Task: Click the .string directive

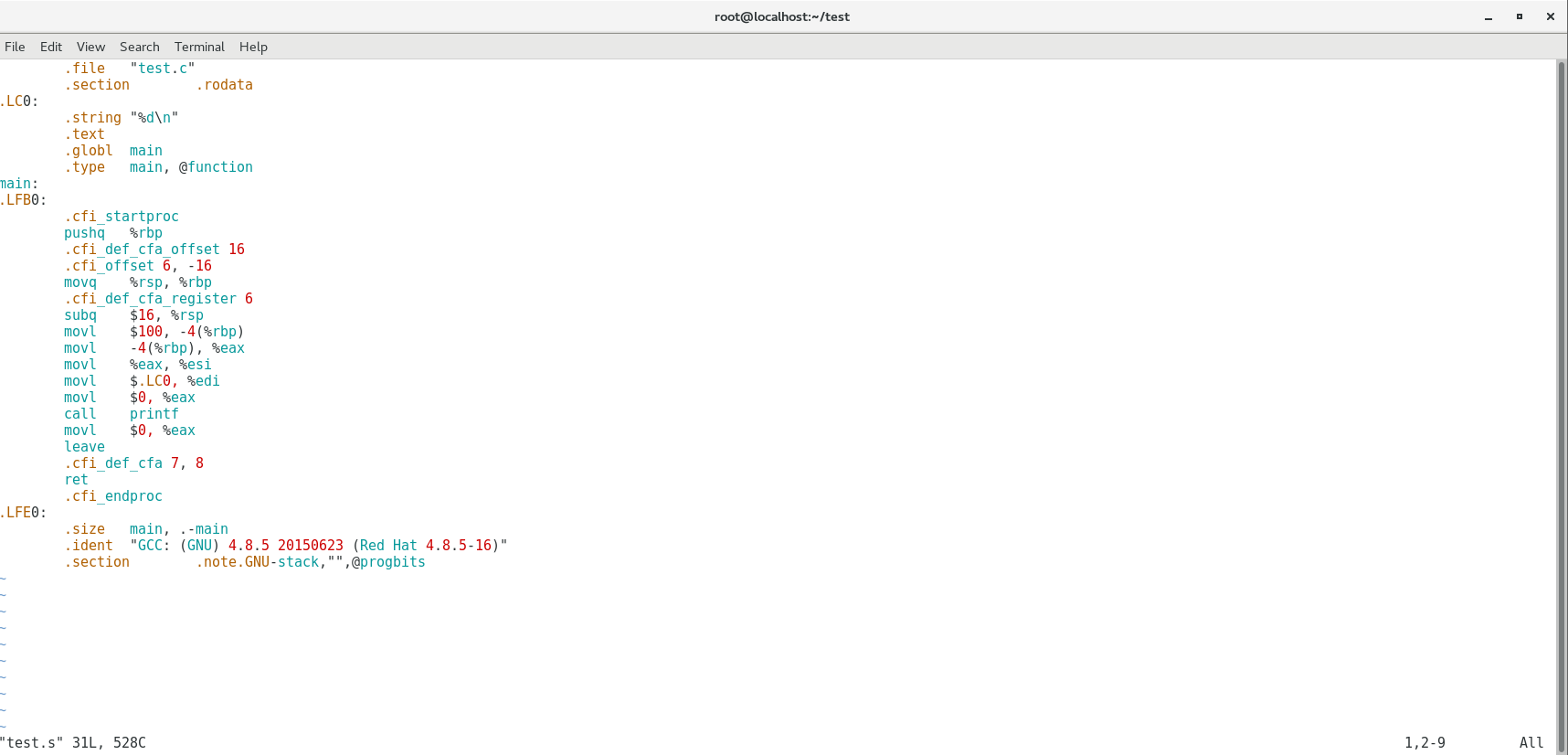Action: pyautogui.click(x=93, y=118)
